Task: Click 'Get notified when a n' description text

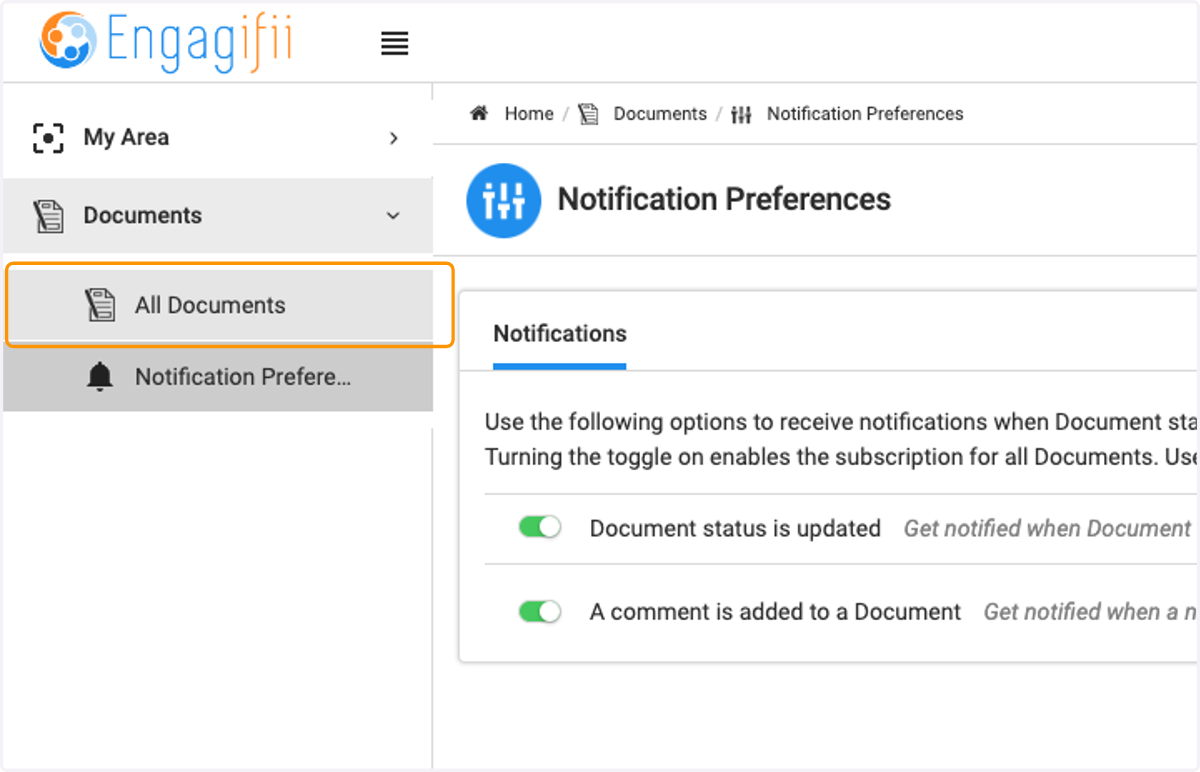Action: 1090,612
